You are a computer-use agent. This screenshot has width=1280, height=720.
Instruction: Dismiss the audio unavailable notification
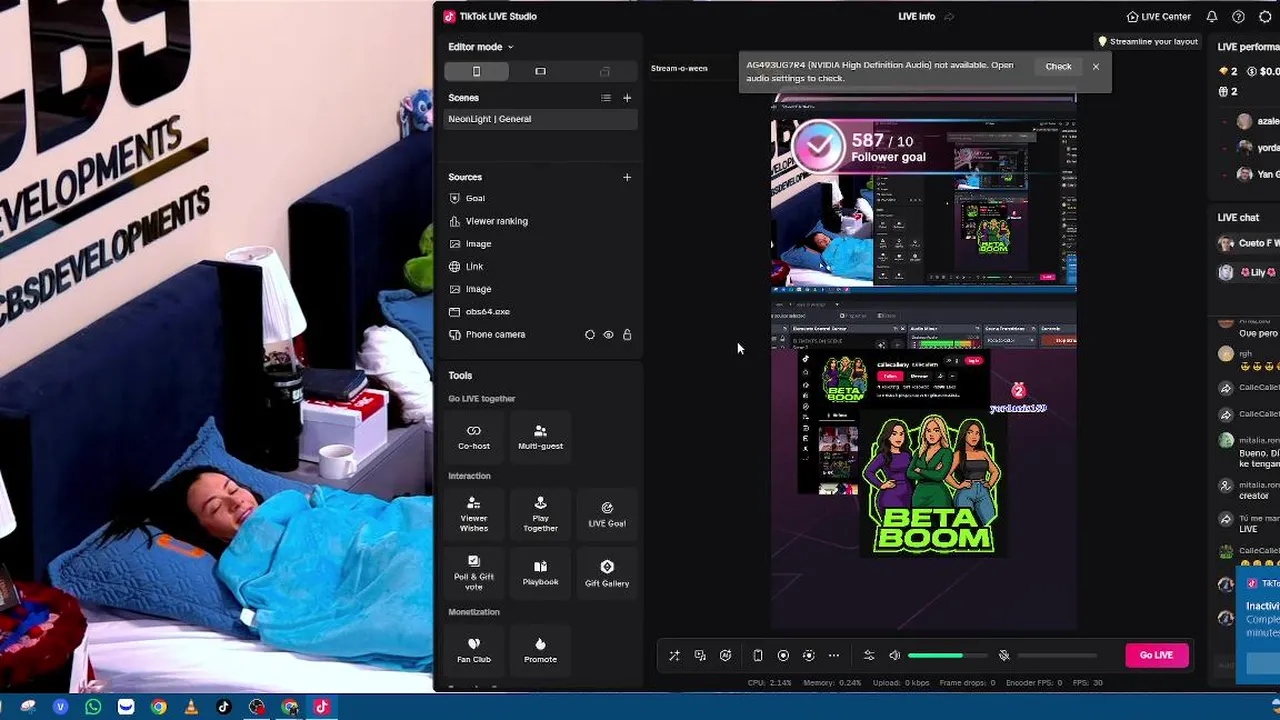click(x=1096, y=66)
